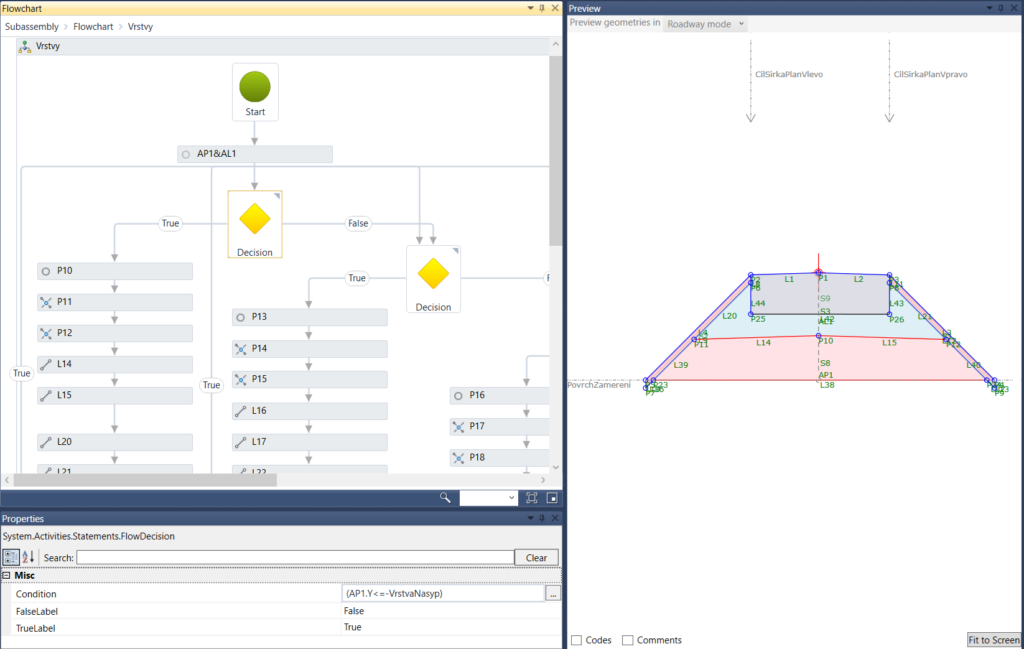The height and width of the screenshot is (649, 1024).
Task: Click CilSirkaPlanVpravo target label in preview
Action: tap(931, 74)
